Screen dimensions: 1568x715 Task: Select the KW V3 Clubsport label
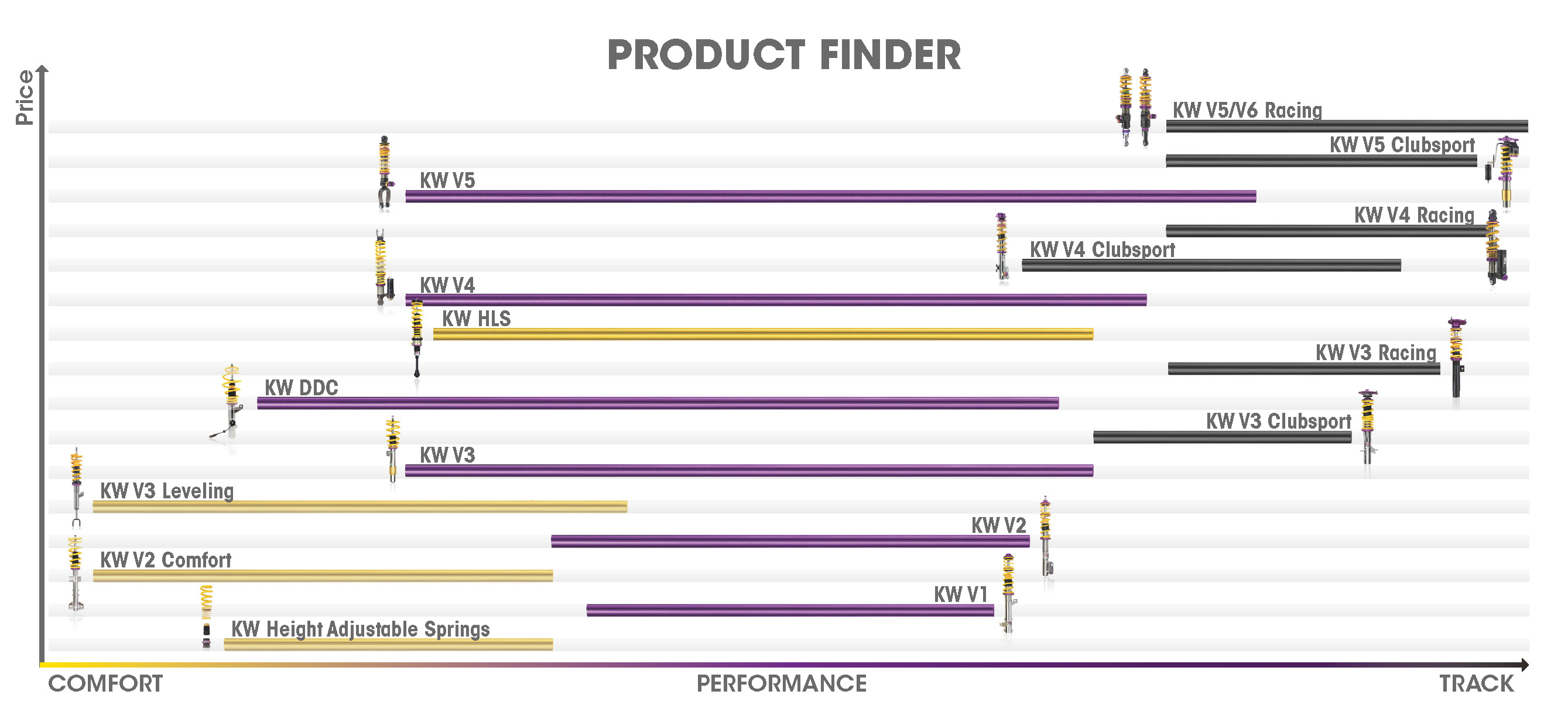1278,422
